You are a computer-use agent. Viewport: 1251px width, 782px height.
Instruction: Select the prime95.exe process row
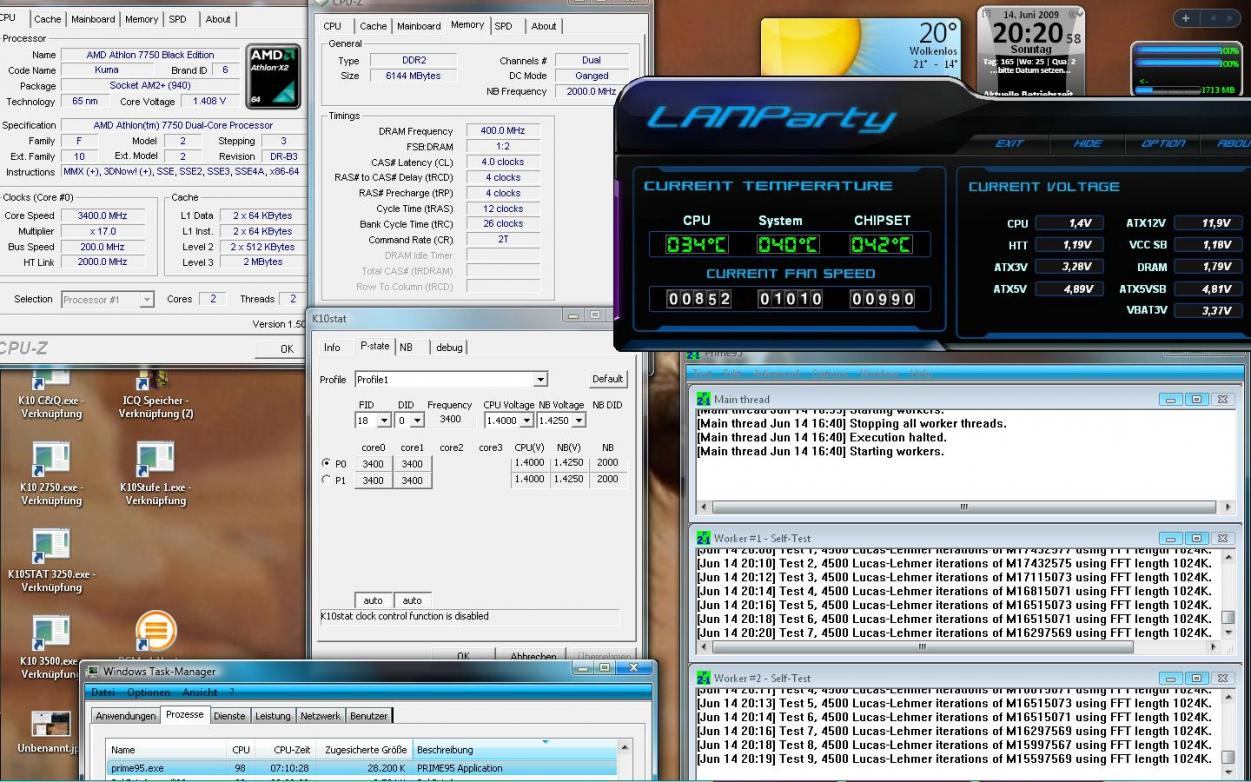pyautogui.click(x=361, y=768)
